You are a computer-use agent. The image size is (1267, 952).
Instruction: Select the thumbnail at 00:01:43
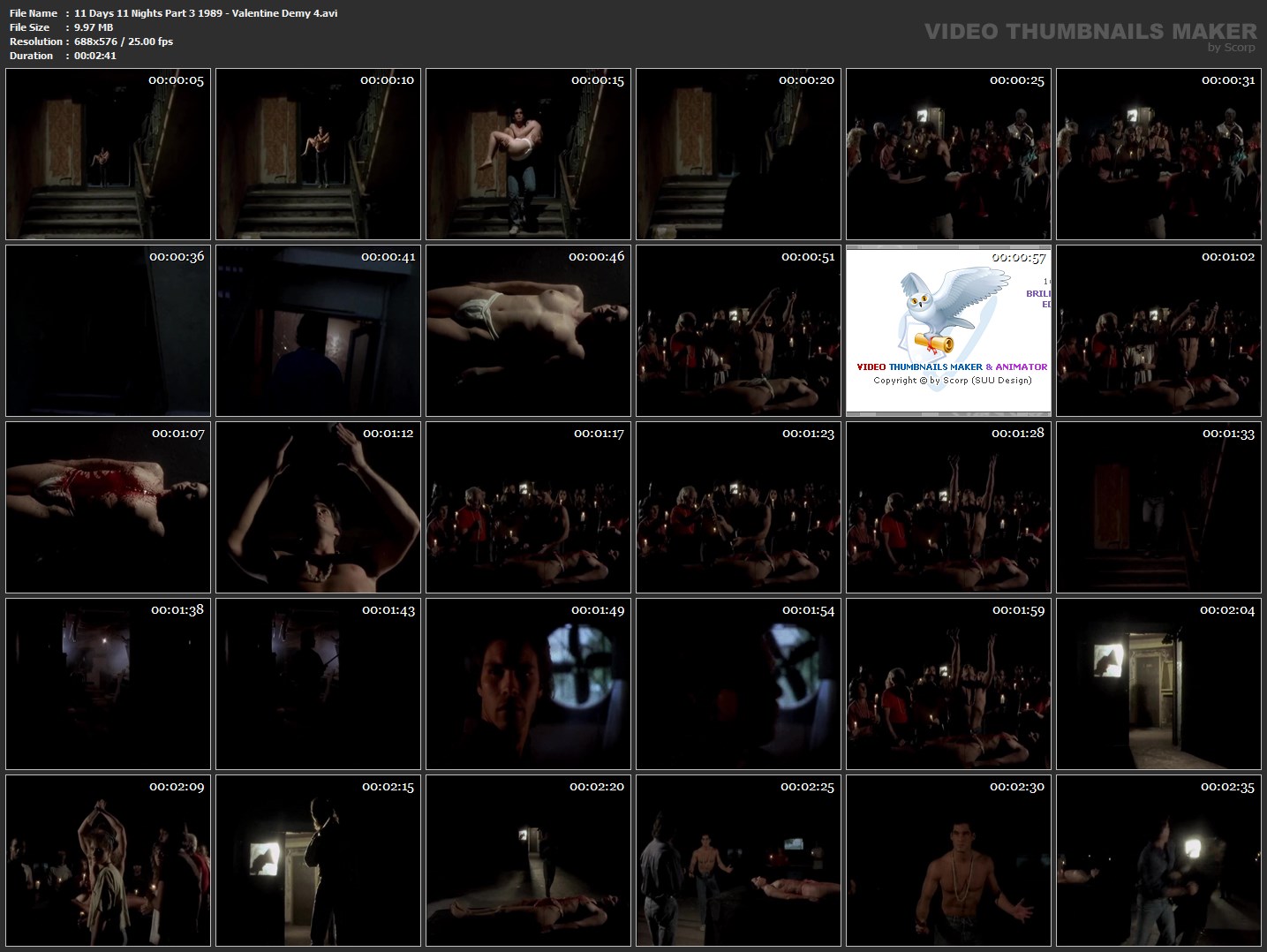click(x=318, y=684)
